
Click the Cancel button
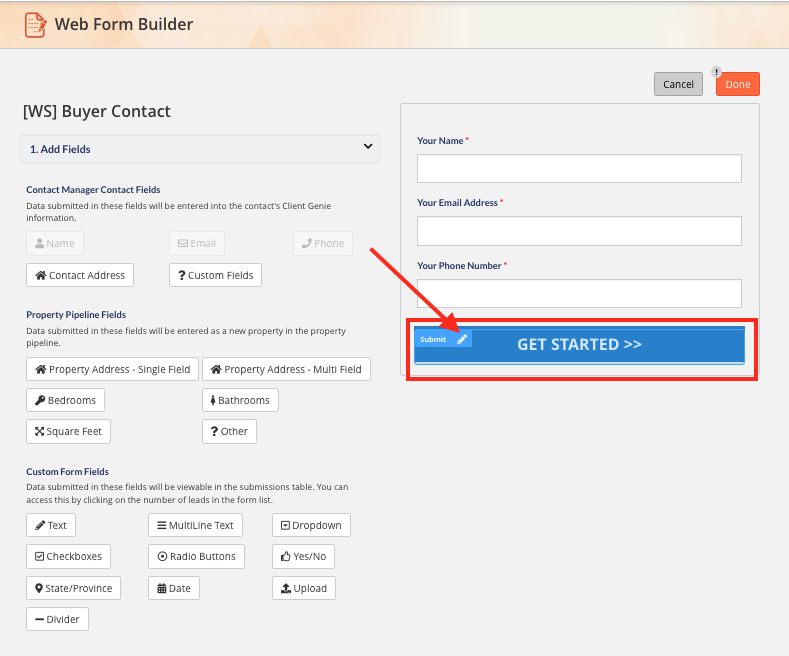(x=678, y=84)
